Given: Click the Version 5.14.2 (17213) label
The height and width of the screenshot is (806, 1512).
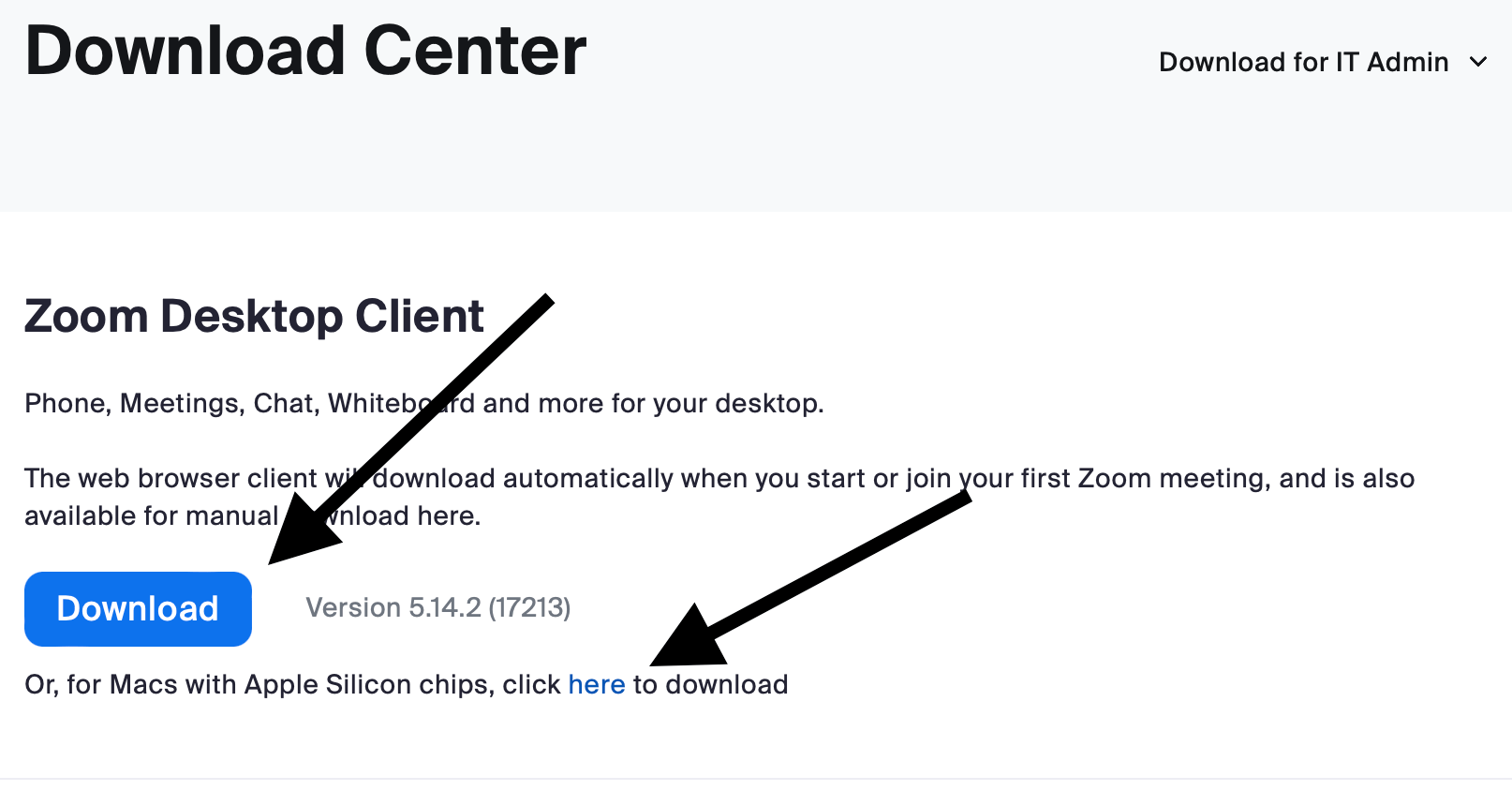Looking at the screenshot, I should pos(438,607).
